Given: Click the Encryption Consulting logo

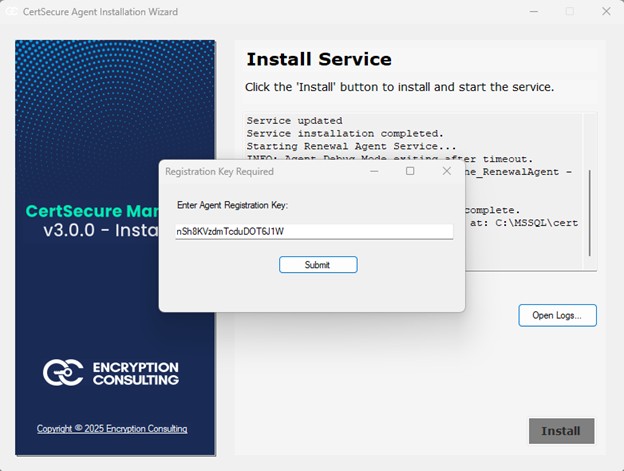Looking at the screenshot, I should (111, 373).
